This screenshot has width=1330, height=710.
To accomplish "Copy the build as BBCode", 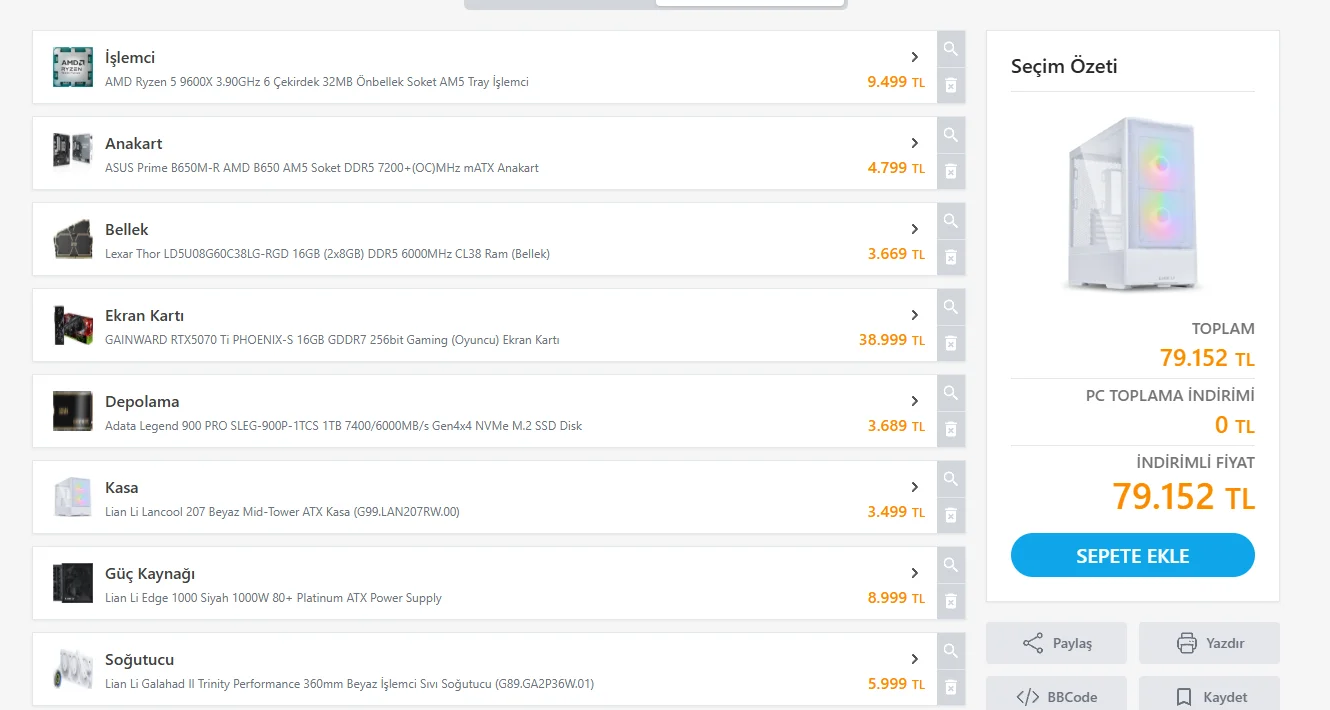I will point(1056,696).
